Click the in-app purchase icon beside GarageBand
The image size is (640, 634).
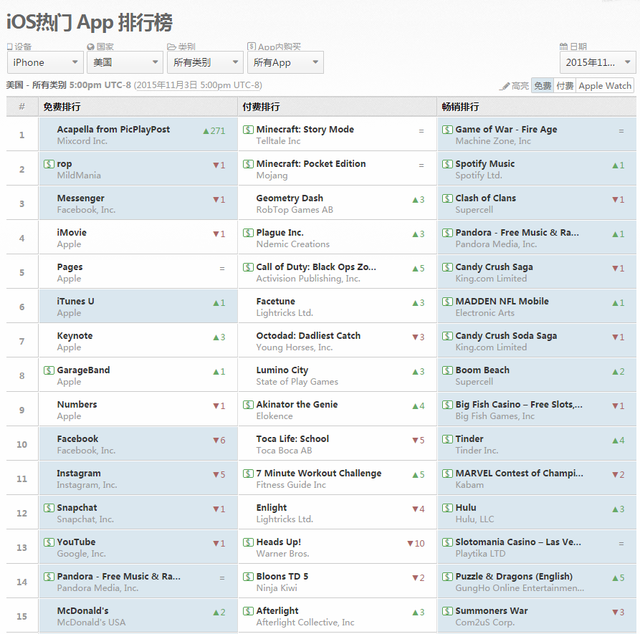click(49, 370)
